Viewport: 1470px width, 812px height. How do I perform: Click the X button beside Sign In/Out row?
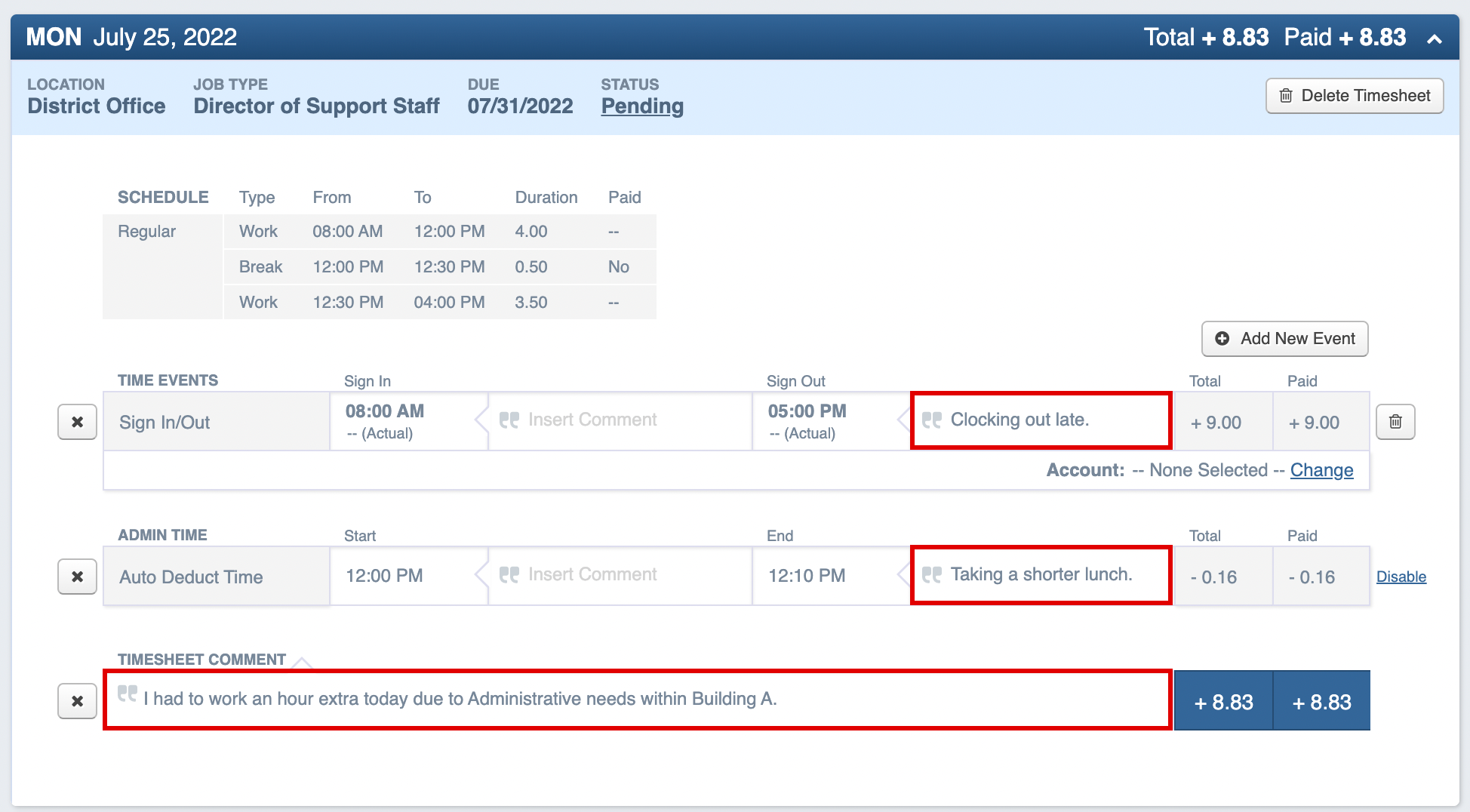(77, 422)
